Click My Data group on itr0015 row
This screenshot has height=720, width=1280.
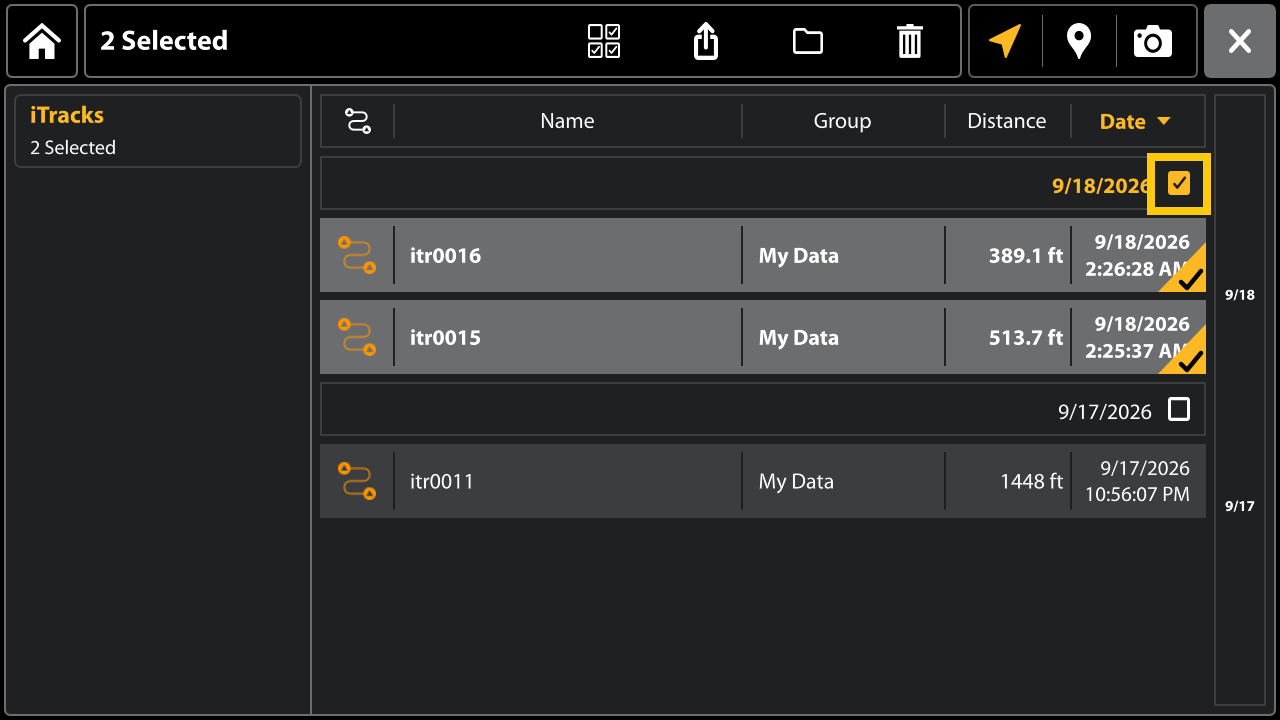coord(798,337)
